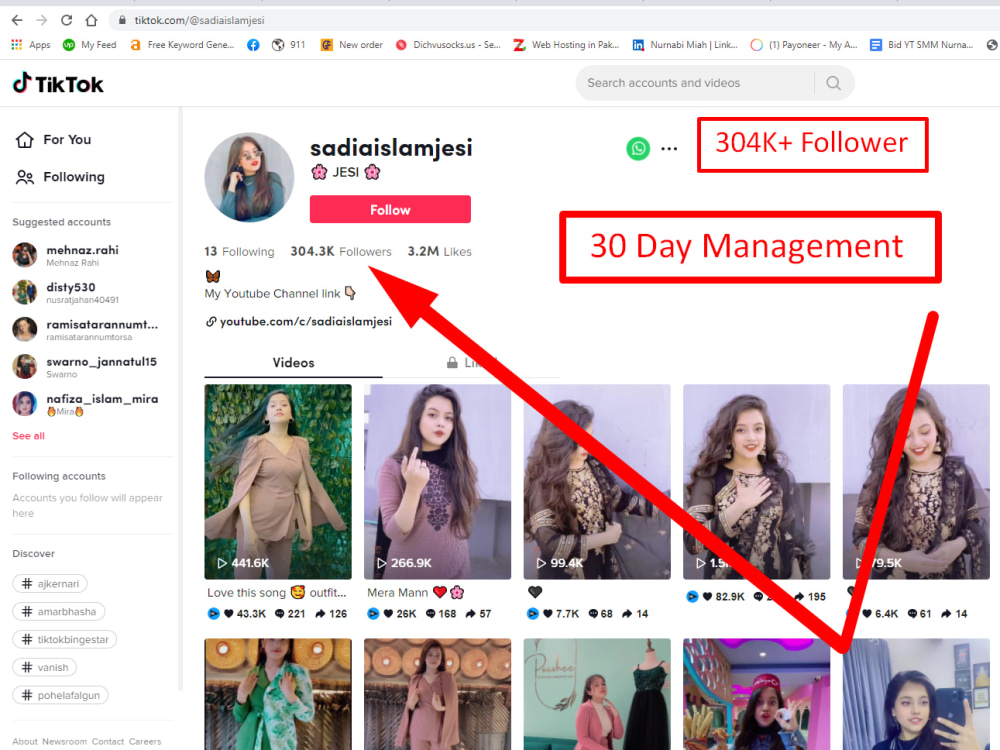Open the Dichvusocks.us bookmark
The height and width of the screenshot is (750, 1000).
(448, 45)
